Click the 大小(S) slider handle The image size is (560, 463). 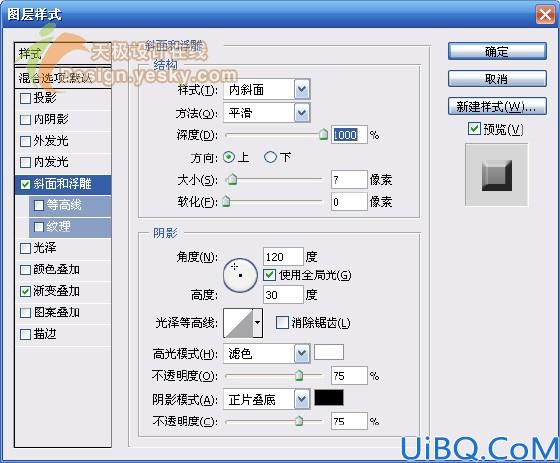232,179
